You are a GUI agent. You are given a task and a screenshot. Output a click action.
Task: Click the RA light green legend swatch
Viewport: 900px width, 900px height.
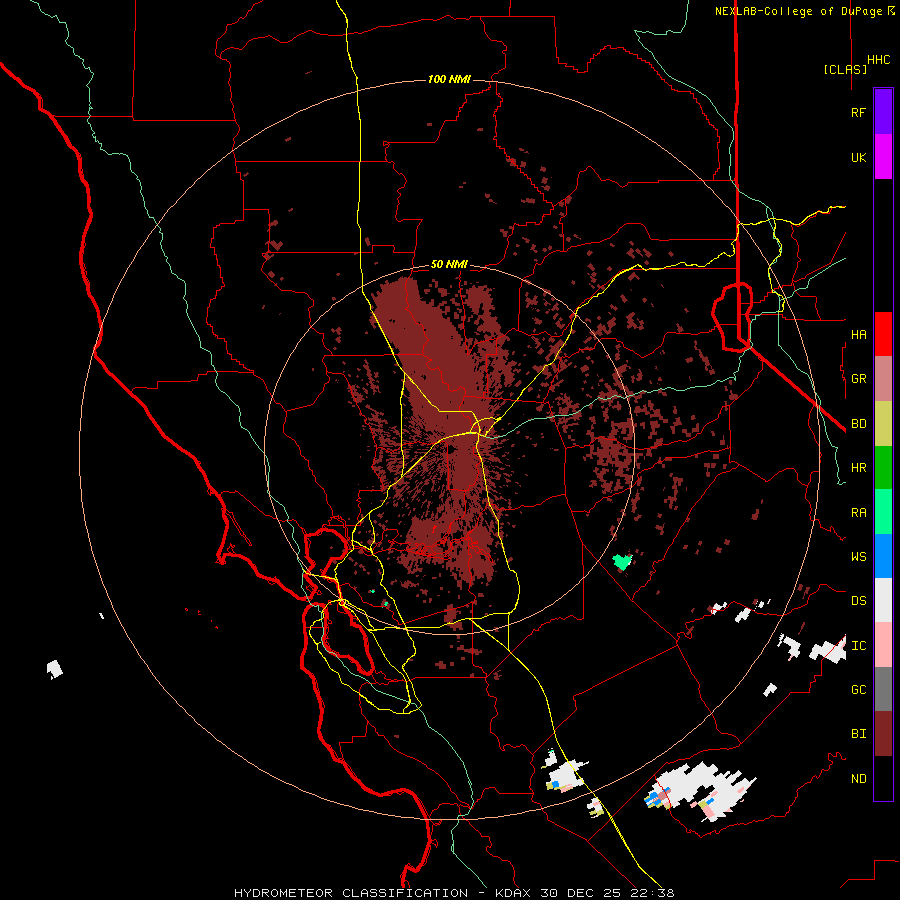click(883, 512)
